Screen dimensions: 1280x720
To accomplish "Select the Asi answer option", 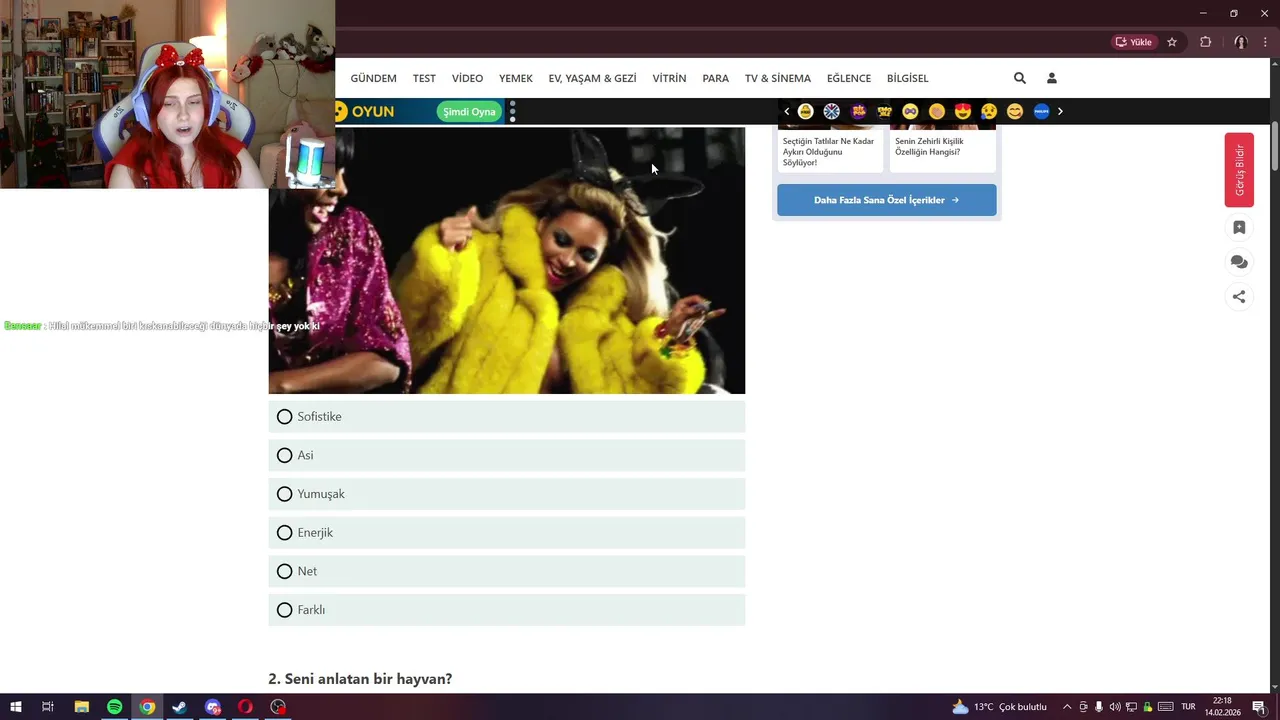I will click(506, 455).
